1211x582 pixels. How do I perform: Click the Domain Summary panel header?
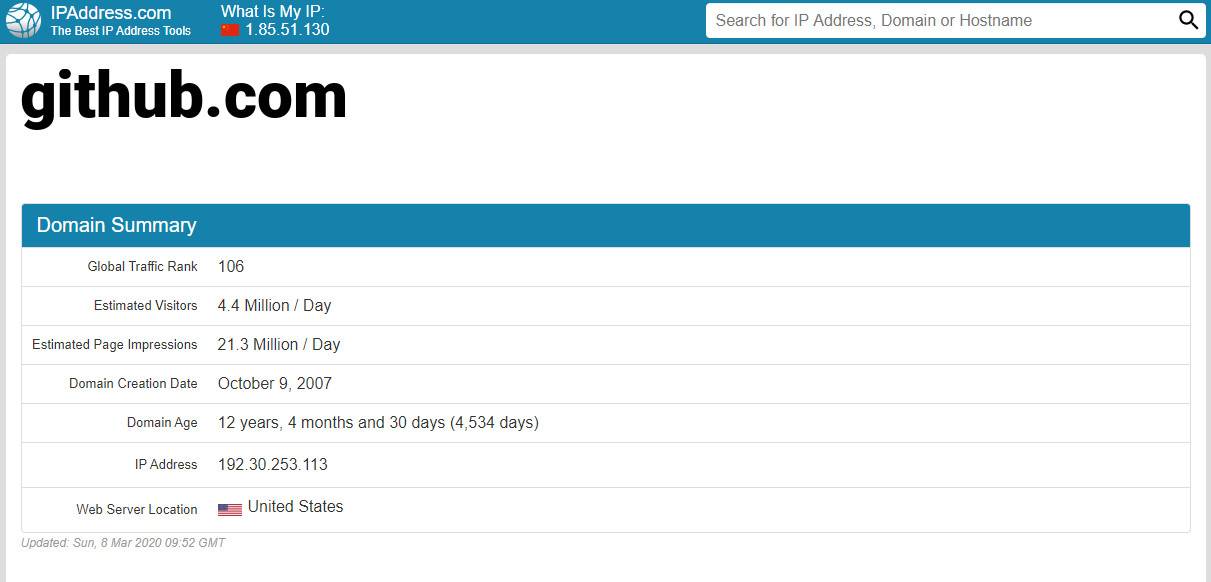pos(606,226)
